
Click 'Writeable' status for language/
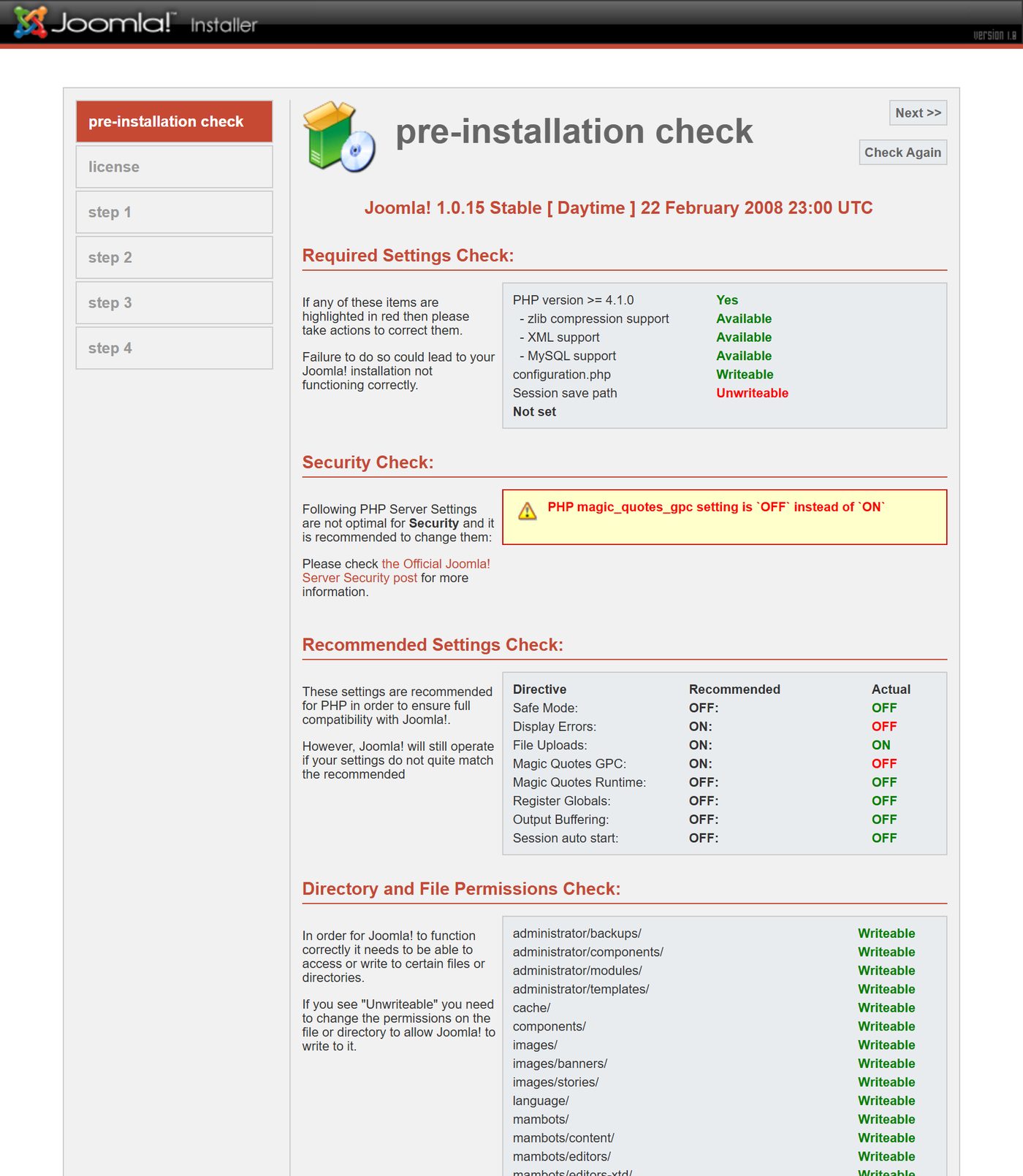pyautogui.click(x=886, y=1101)
